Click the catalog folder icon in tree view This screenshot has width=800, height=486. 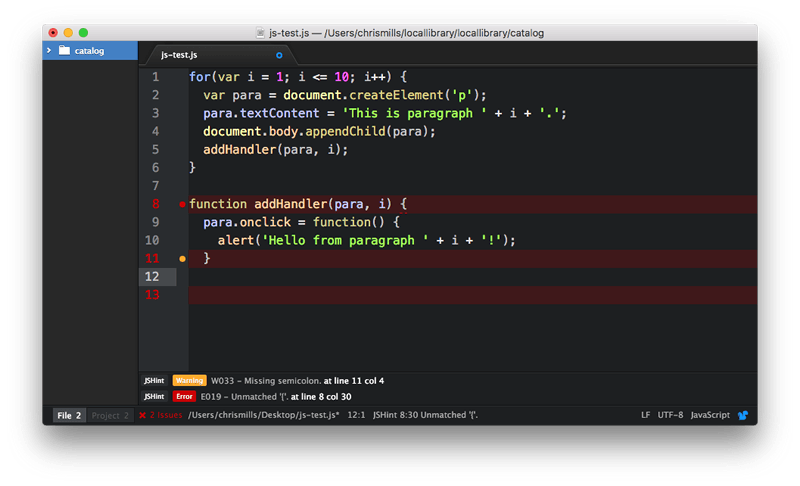(x=64, y=50)
